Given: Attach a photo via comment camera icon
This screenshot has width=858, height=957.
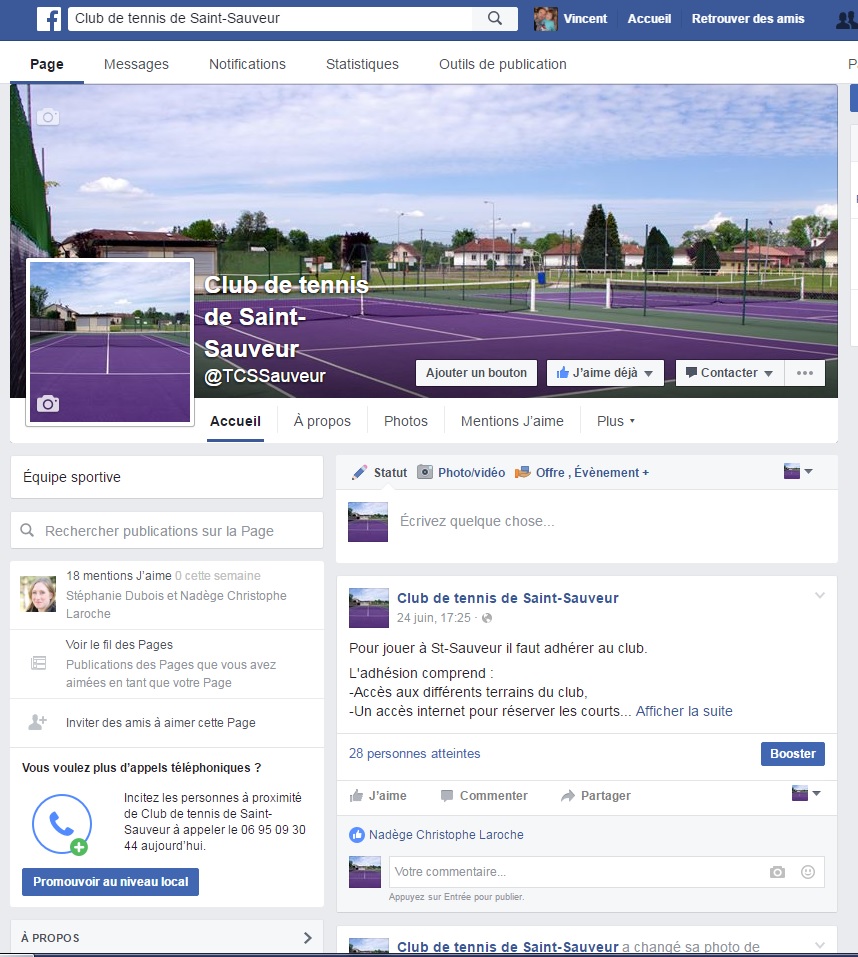Looking at the screenshot, I should (777, 872).
